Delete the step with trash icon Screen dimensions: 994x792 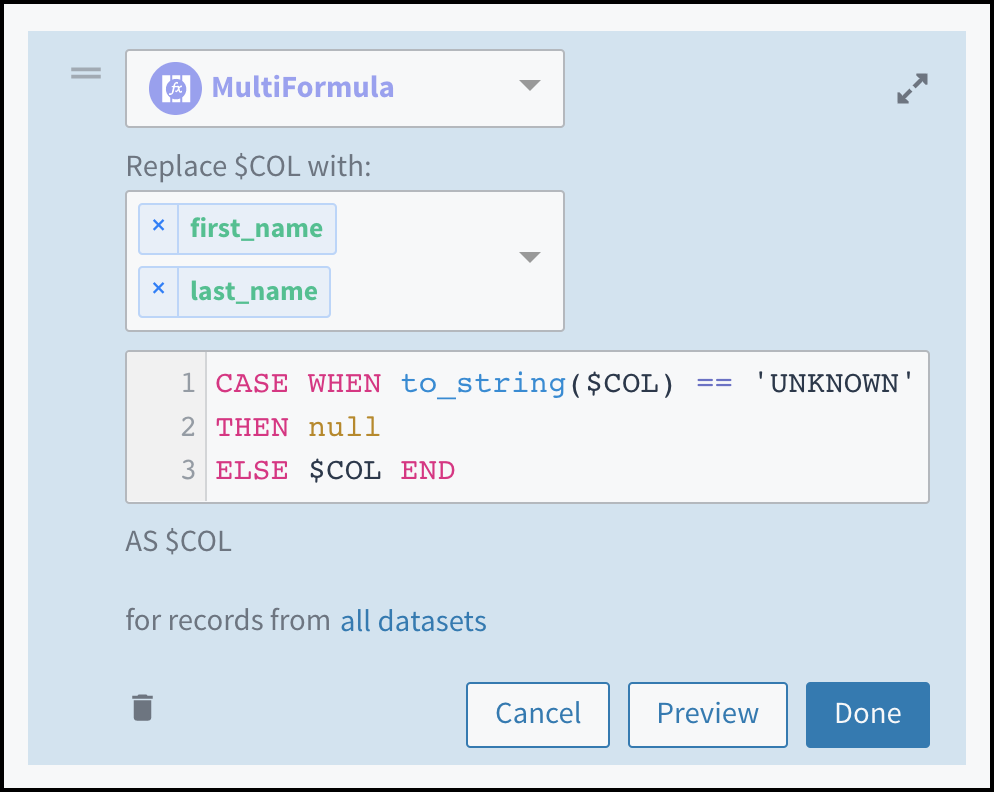[143, 708]
